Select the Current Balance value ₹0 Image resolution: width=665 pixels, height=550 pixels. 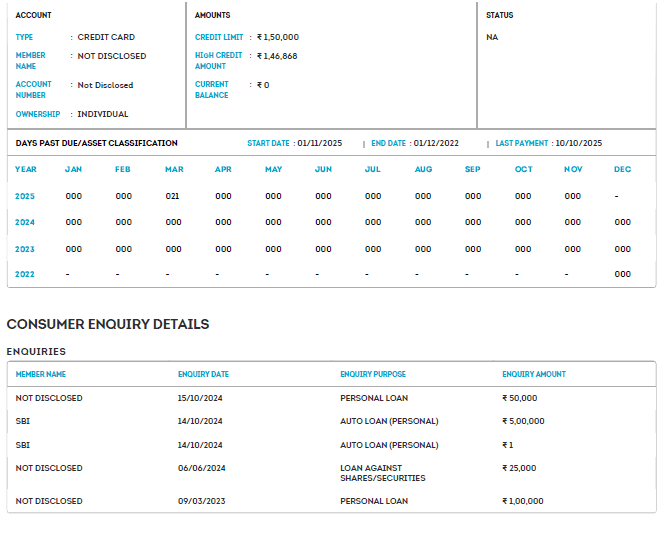click(263, 85)
